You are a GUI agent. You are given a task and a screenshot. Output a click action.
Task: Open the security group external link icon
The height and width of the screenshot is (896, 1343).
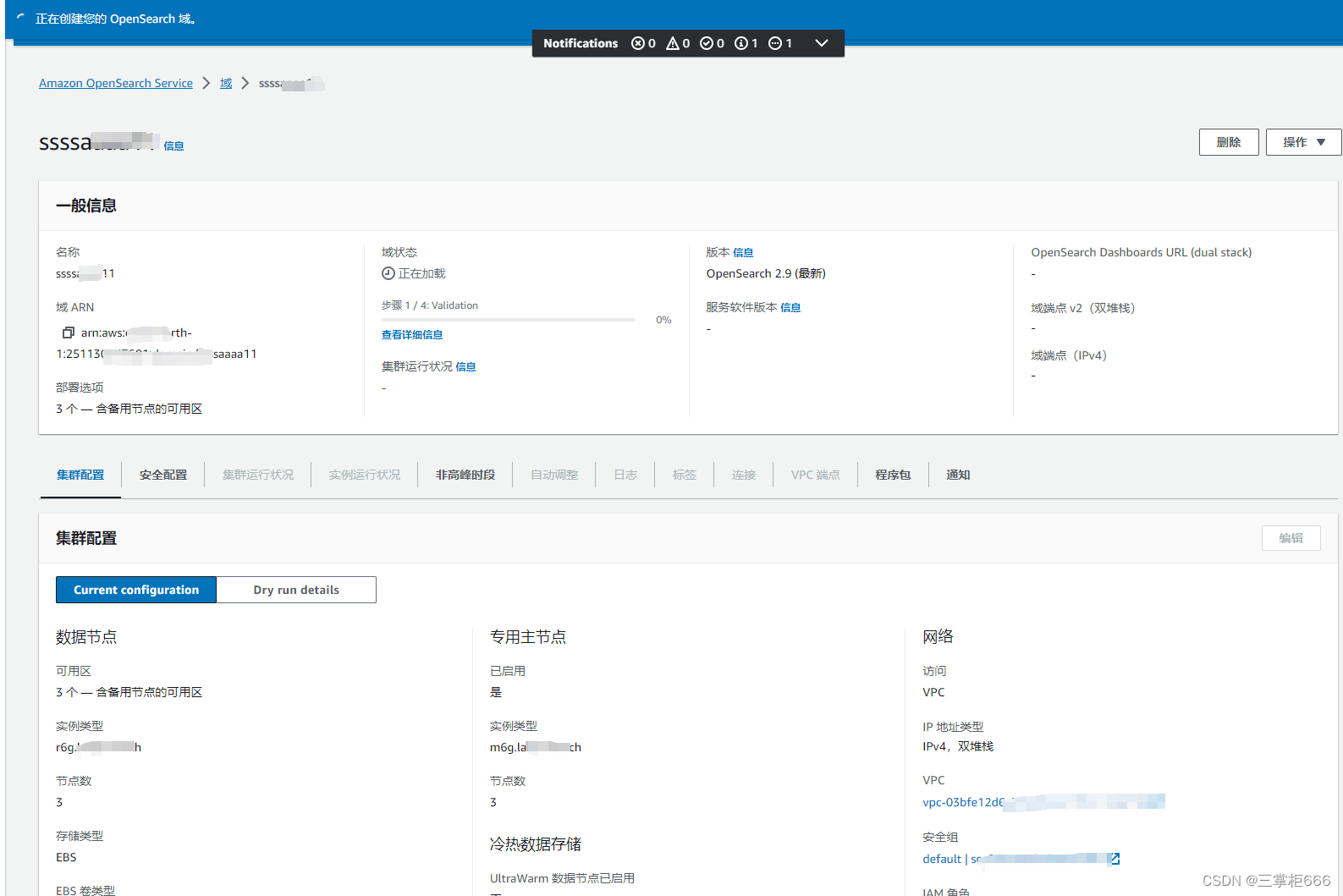[1115, 859]
